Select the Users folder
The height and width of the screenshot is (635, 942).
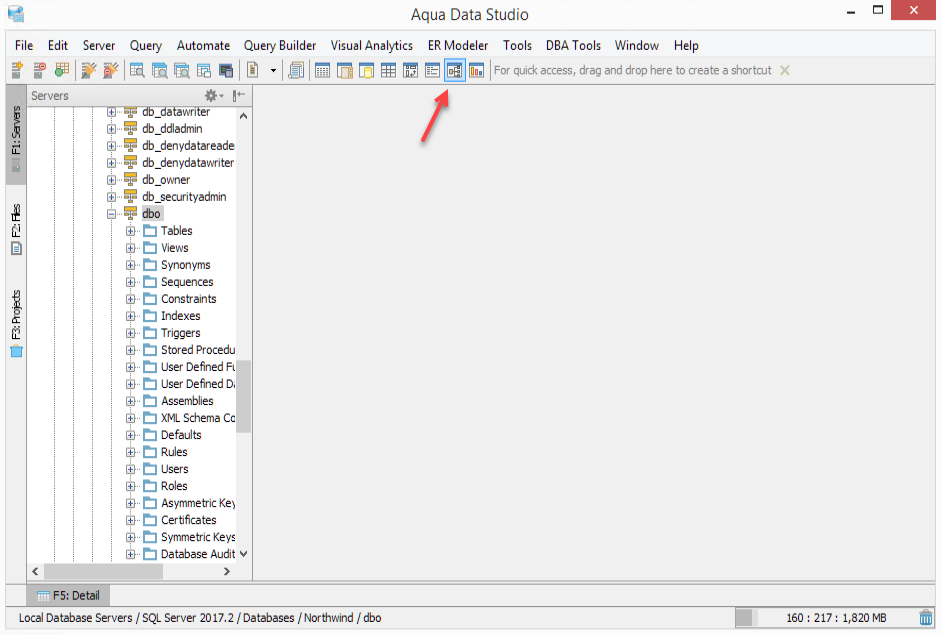tap(174, 469)
